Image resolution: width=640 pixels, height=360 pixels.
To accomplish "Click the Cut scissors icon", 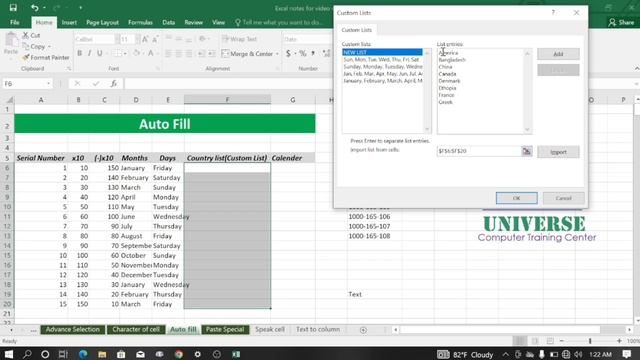I will pos(26,36).
